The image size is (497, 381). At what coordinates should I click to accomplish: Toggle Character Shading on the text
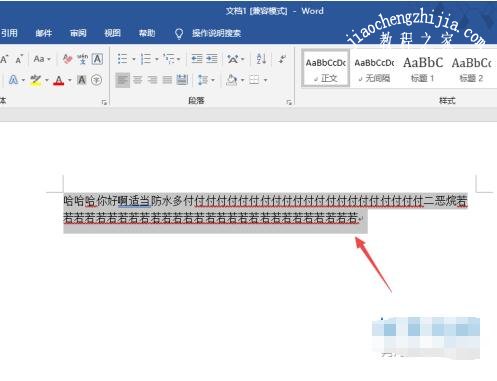coord(82,80)
